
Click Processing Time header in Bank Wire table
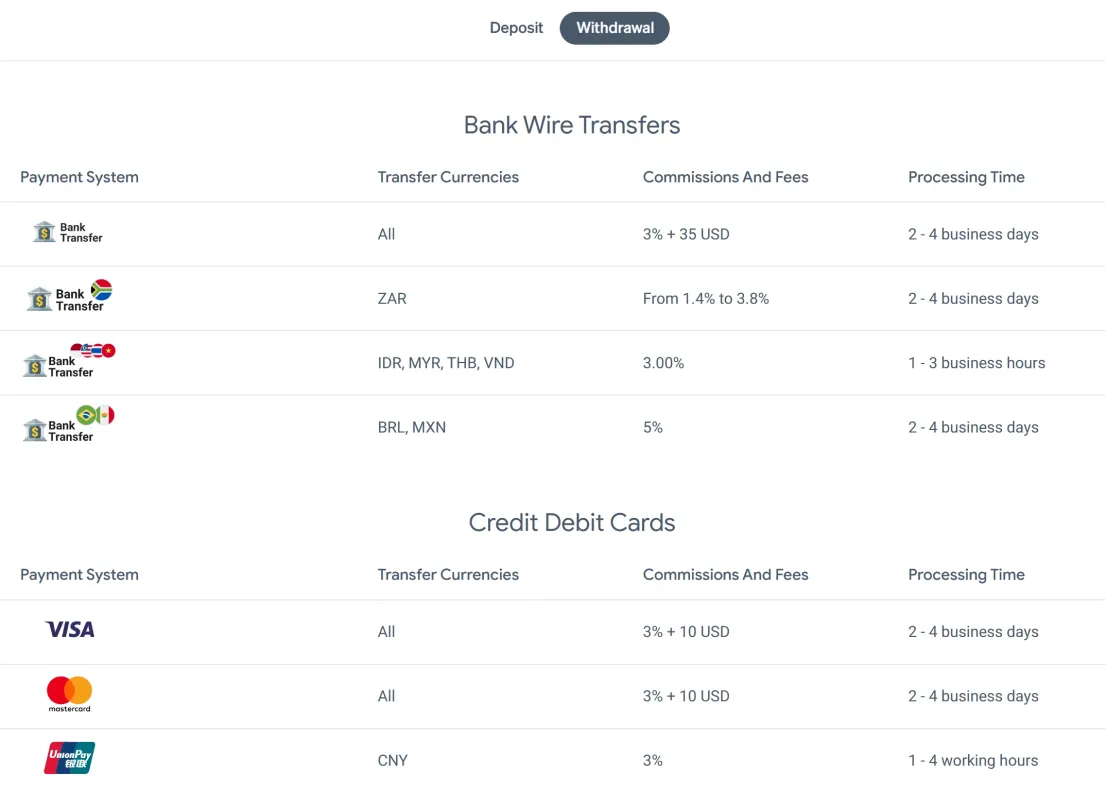[966, 177]
